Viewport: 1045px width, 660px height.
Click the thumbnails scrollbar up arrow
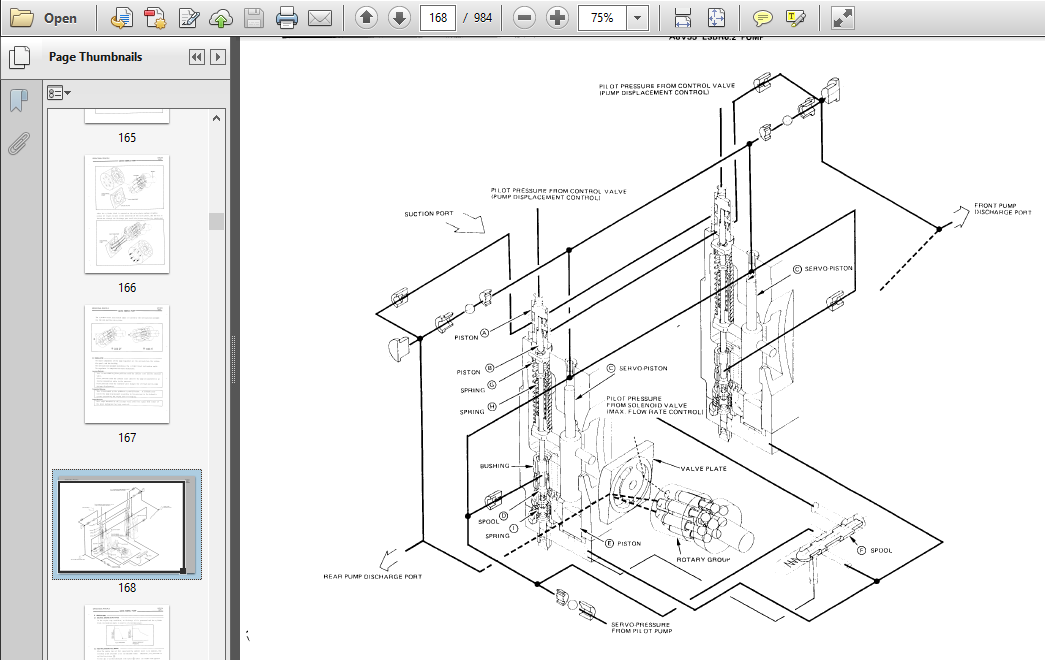pos(216,118)
